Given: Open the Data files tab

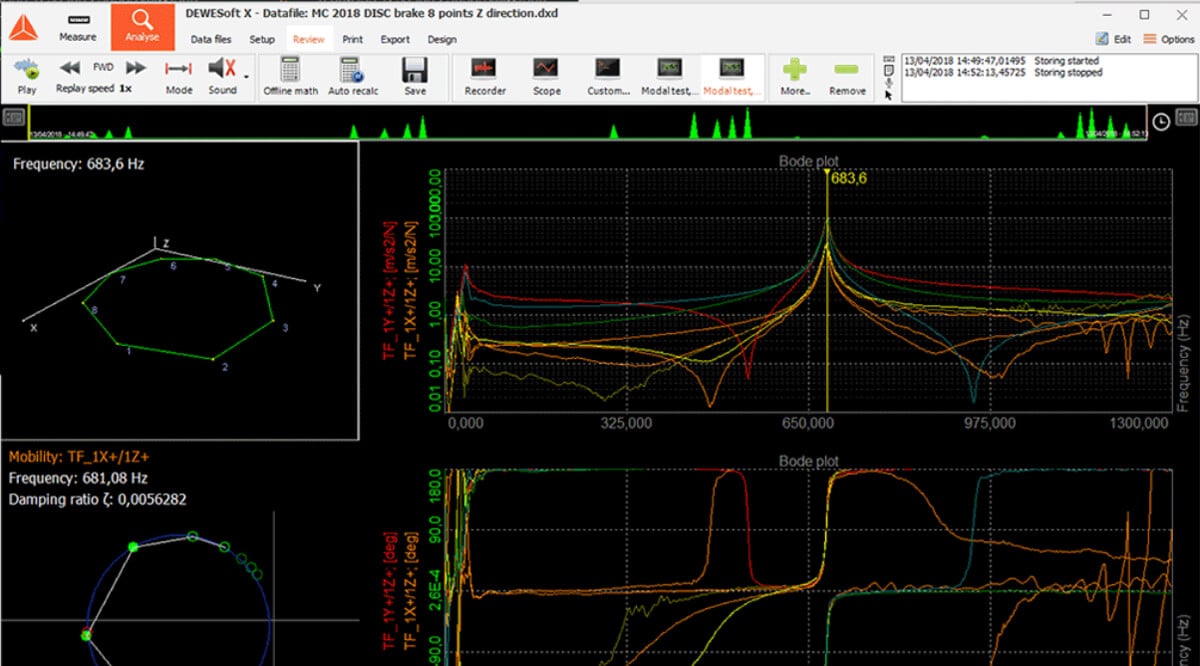Looking at the screenshot, I should point(211,40).
